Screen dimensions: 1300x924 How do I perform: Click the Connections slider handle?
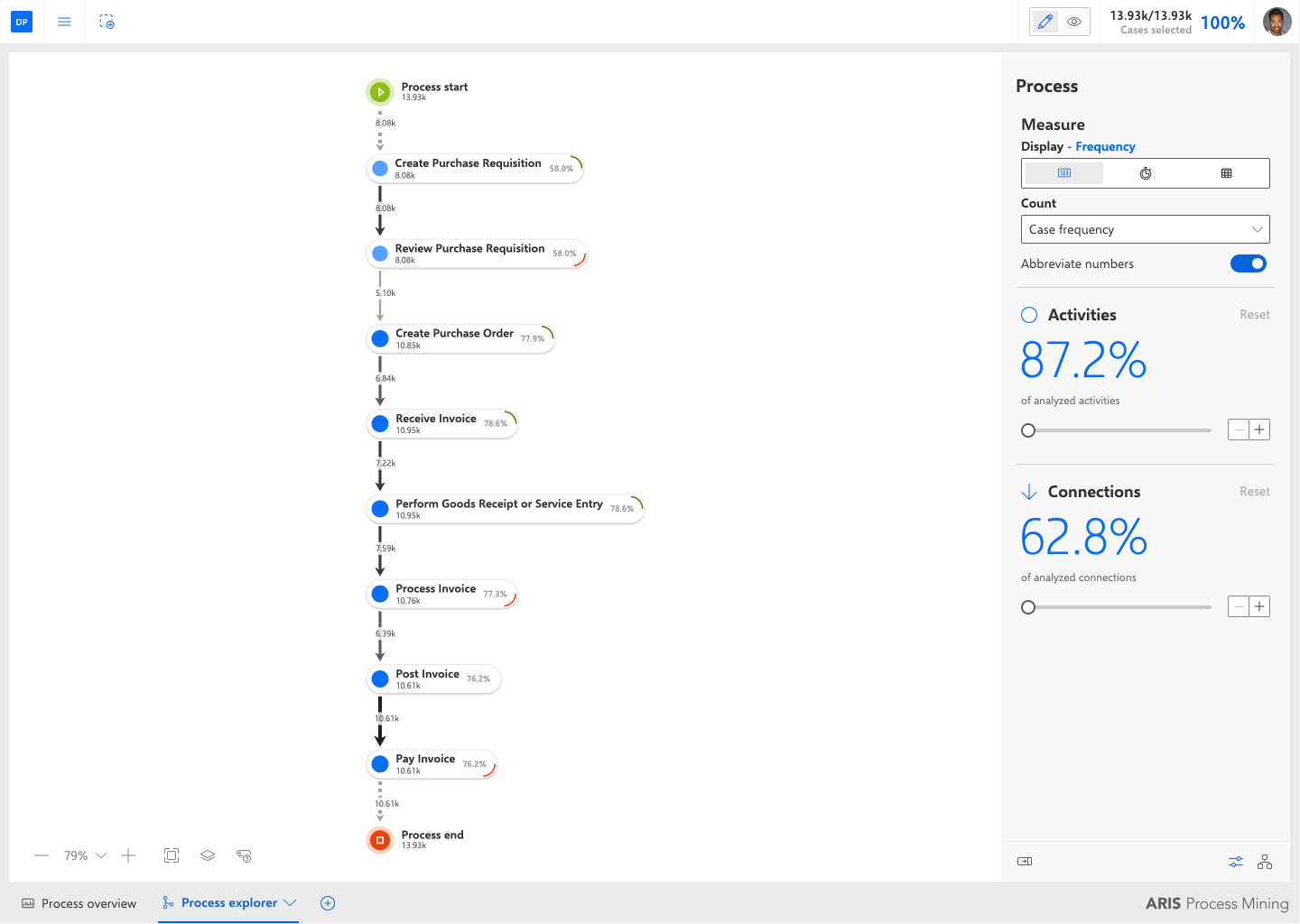pos(1028,607)
